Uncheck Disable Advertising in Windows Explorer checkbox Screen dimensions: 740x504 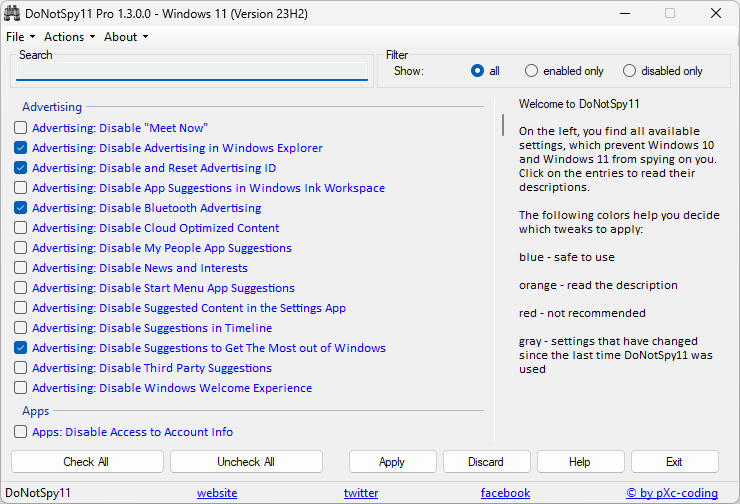coord(20,148)
